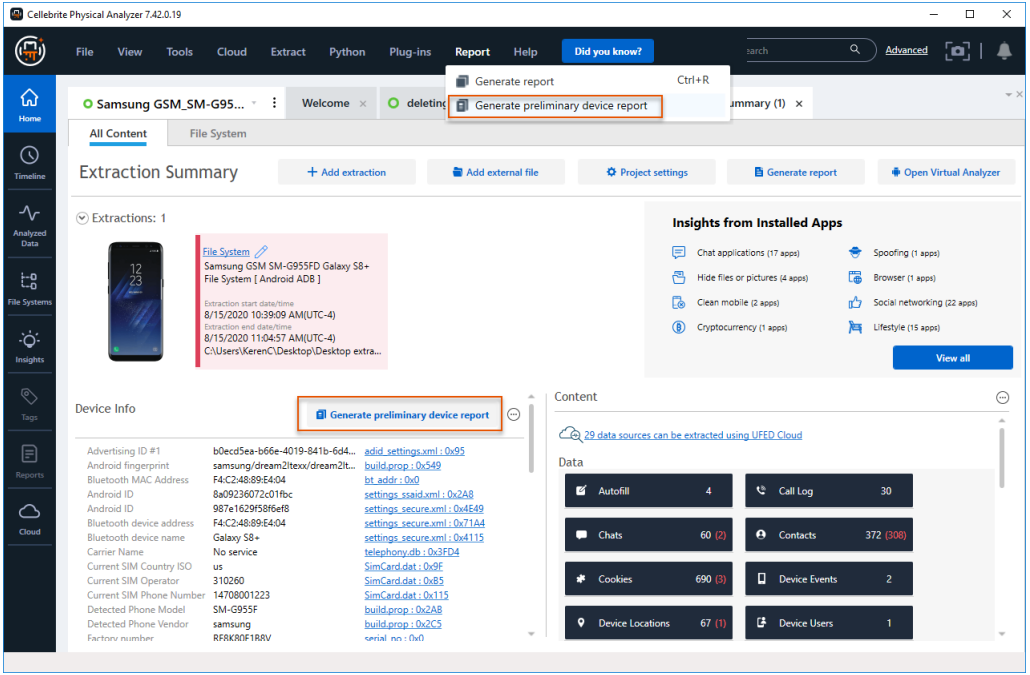
Task: Open the Reports sidebar view
Action: 30,461
